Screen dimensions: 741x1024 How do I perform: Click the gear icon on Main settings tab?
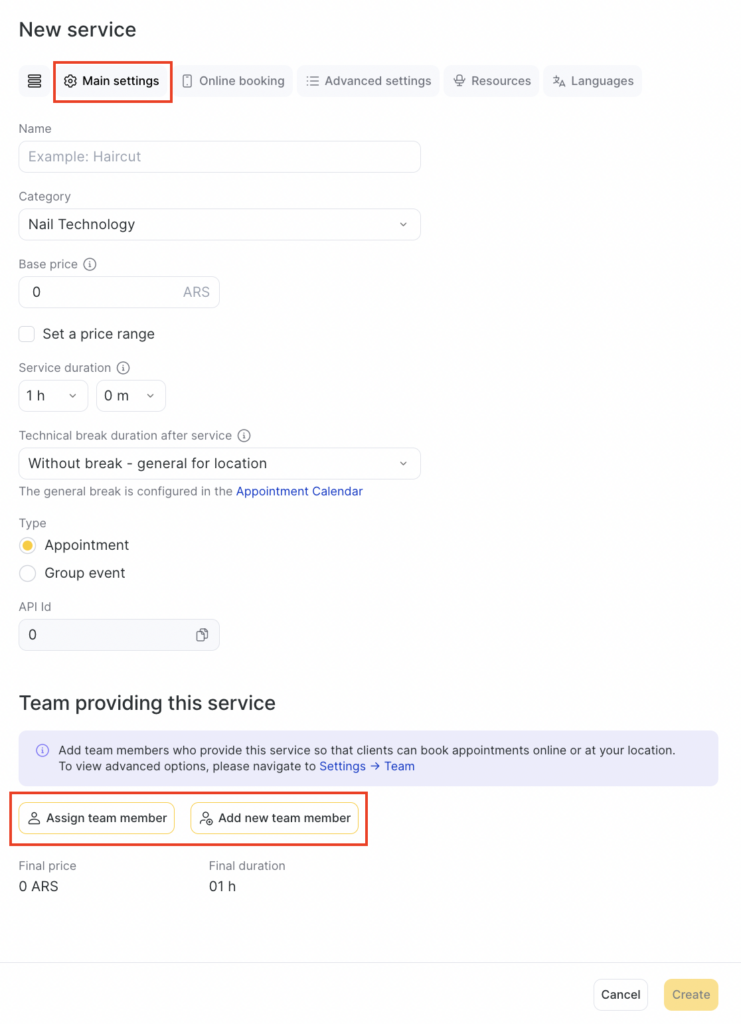tap(70, 81)
